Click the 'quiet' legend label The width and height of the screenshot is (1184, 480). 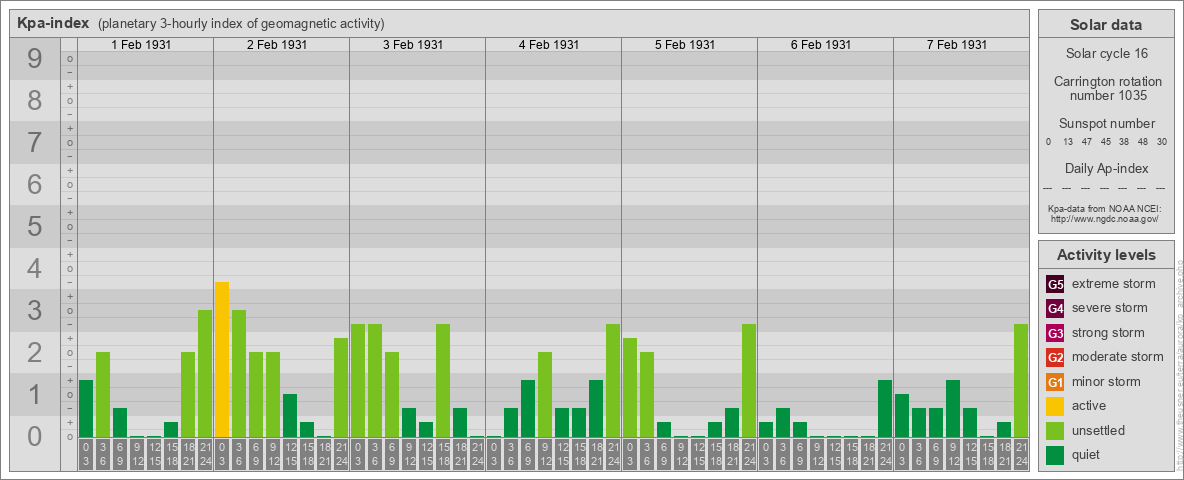[1088, 454]
